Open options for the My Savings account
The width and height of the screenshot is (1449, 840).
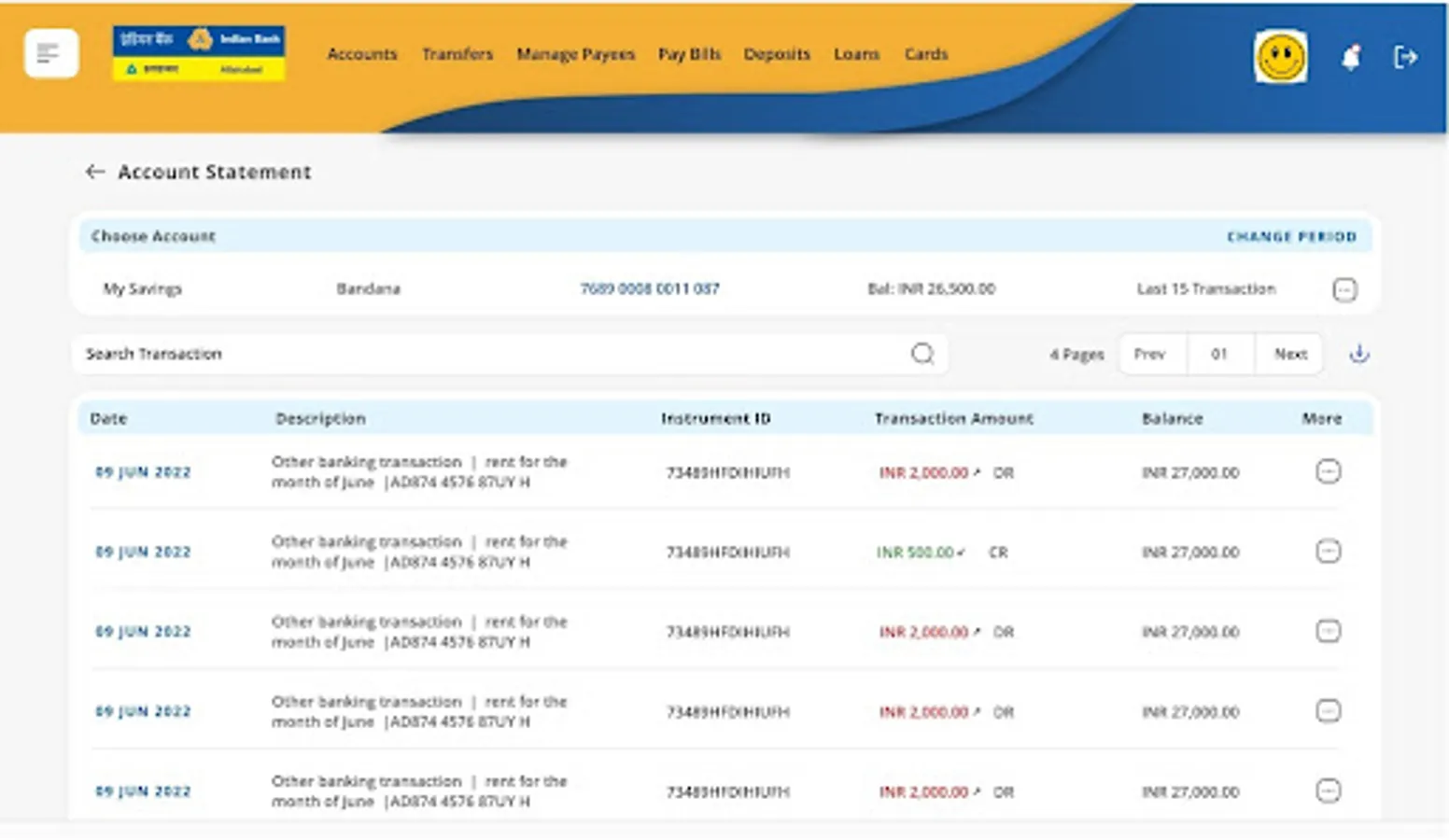click(1344, 289)
